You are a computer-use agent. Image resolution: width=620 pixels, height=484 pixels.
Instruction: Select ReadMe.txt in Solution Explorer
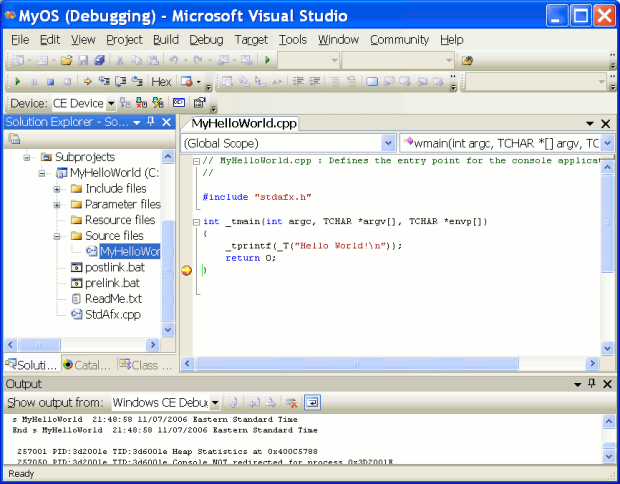[x=113, y=299]
